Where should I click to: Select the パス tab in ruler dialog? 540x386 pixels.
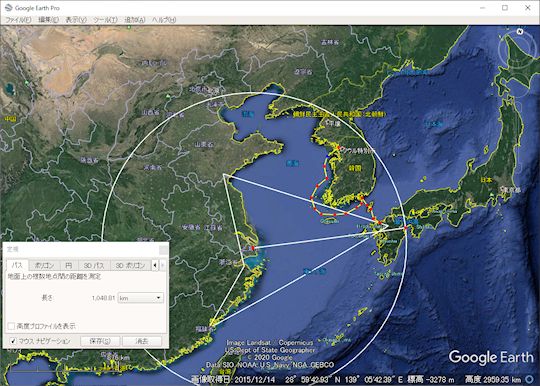tap(17, 265)
